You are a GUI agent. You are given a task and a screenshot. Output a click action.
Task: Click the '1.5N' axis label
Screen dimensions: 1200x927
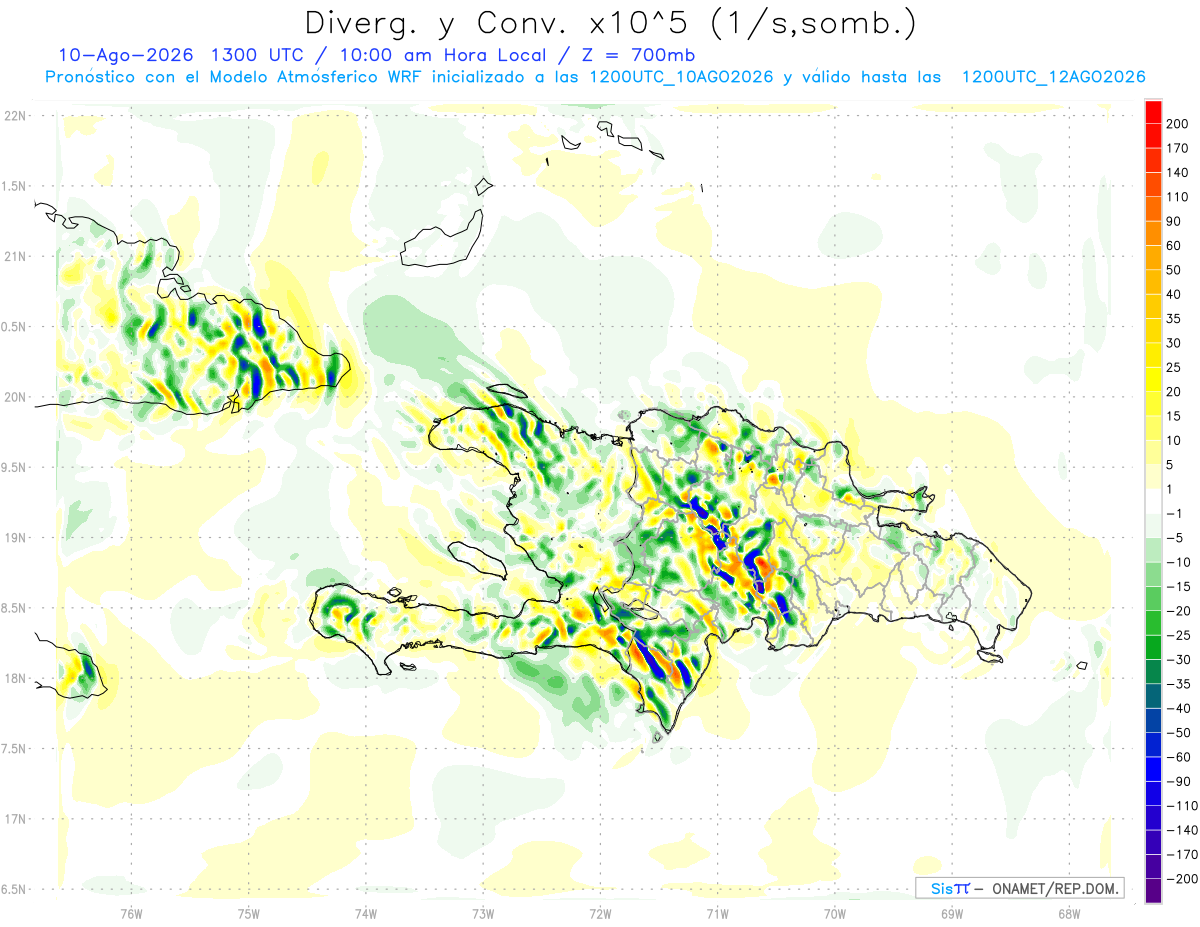pos(14,186)
